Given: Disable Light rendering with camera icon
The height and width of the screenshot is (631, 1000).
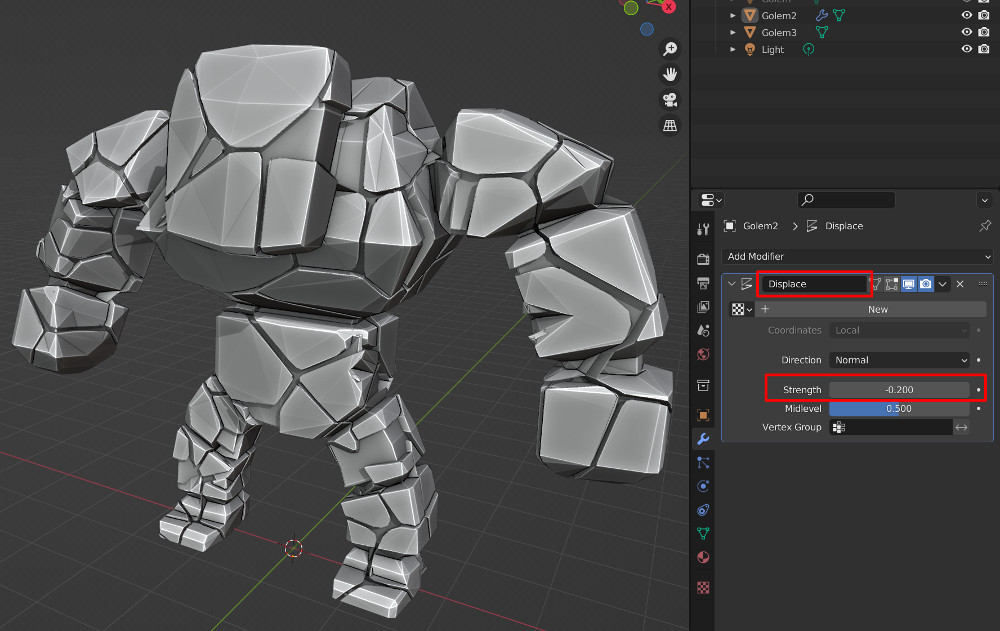Looking at the screenshot, I should pos(983,49).
